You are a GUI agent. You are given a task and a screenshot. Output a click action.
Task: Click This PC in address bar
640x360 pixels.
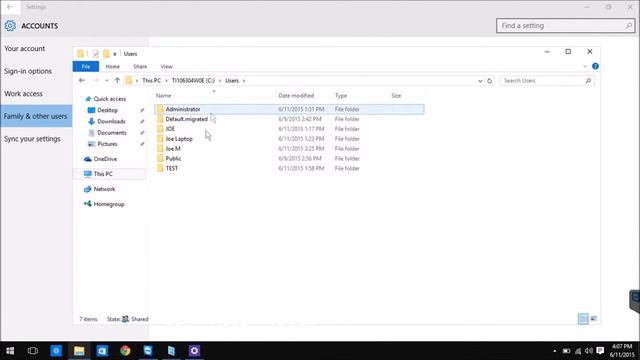(x=151, y=81)
